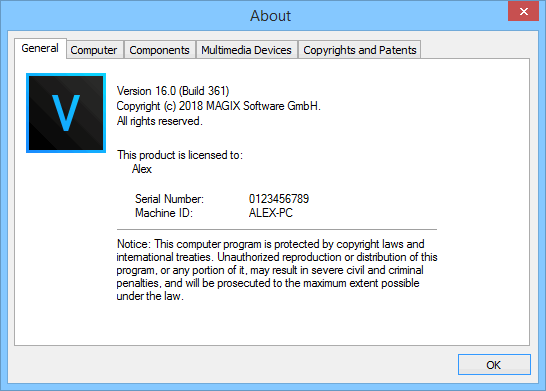Click the horizontal separator line above Notice
The image size is (546, 391).
coord(277,229)
